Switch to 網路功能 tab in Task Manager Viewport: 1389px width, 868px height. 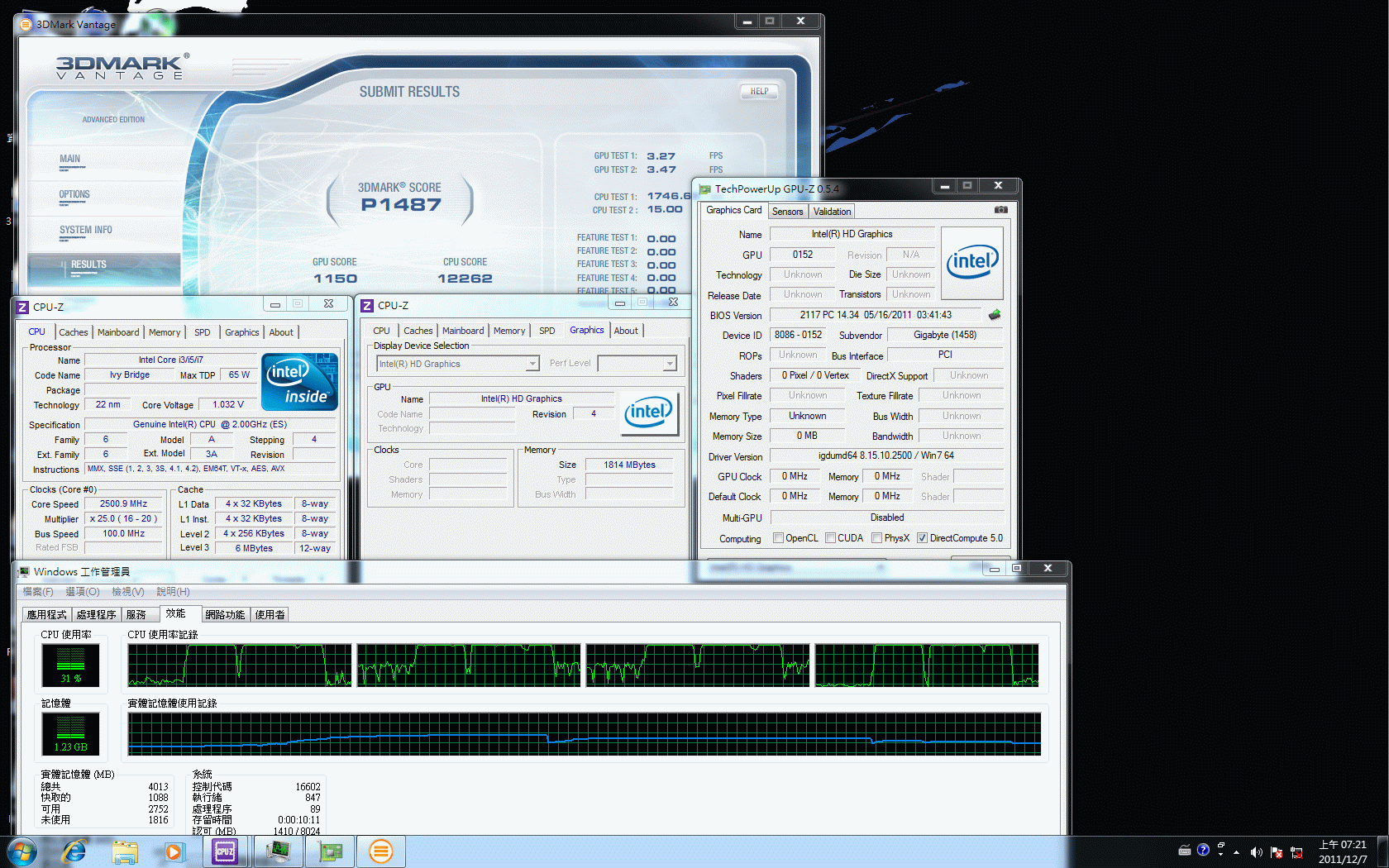(226, 615)
